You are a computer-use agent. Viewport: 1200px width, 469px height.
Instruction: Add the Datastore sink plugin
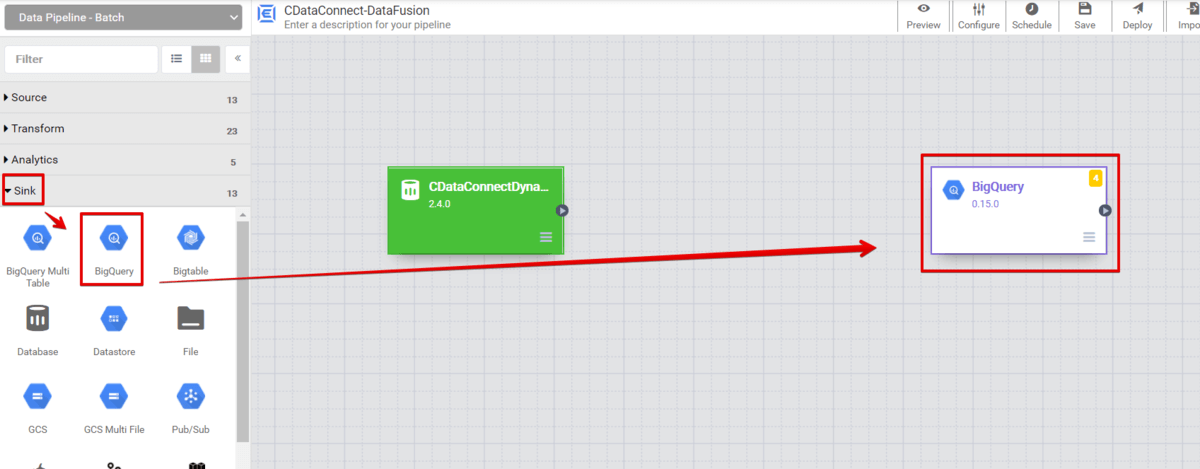tap(114, 330)
